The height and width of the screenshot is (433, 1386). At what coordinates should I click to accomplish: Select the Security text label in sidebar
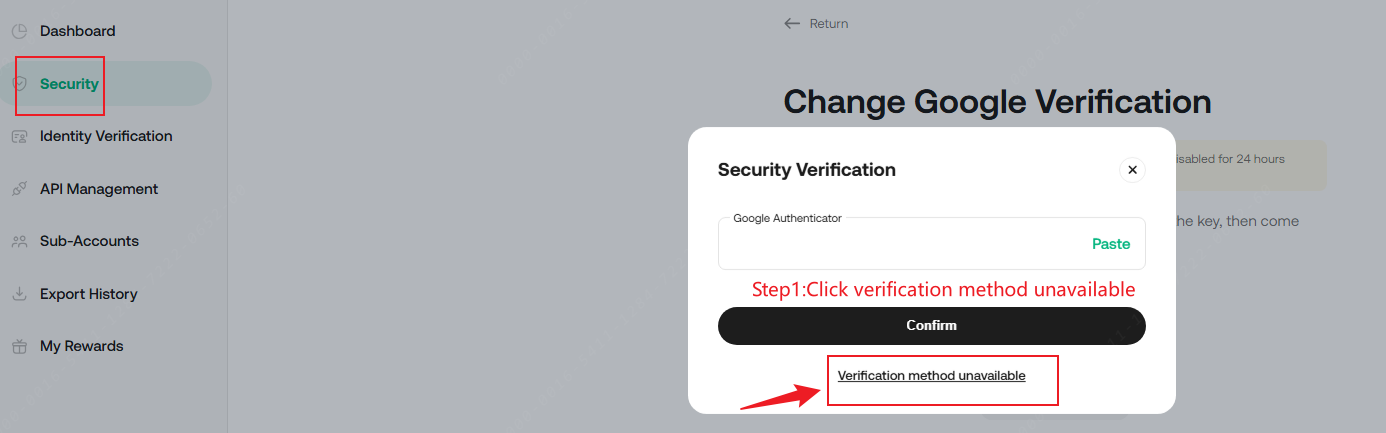click(69, 84)
